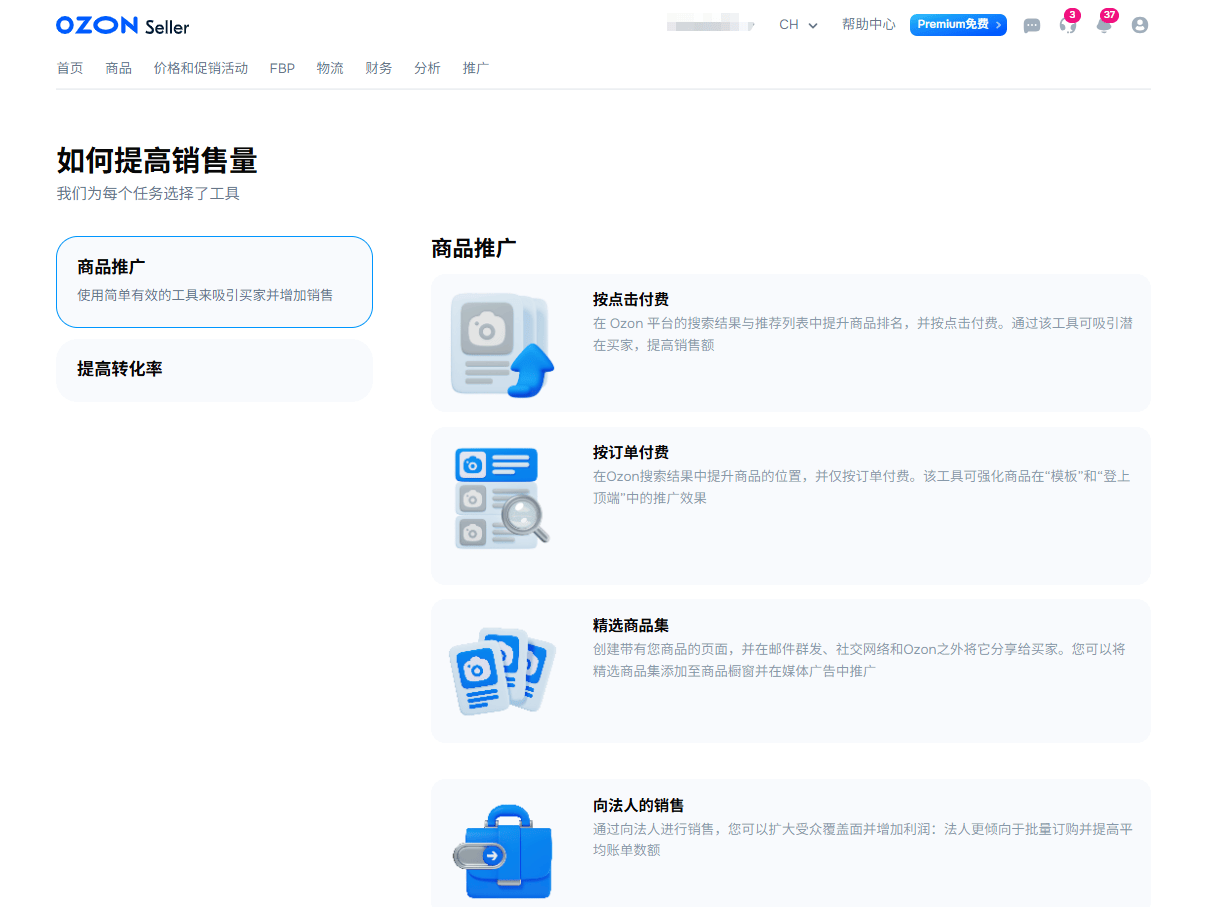Image resolution: width=1227 pixels, height=907 pixels.
Task: Open the FBP navigation item
Action: (281, 67)
